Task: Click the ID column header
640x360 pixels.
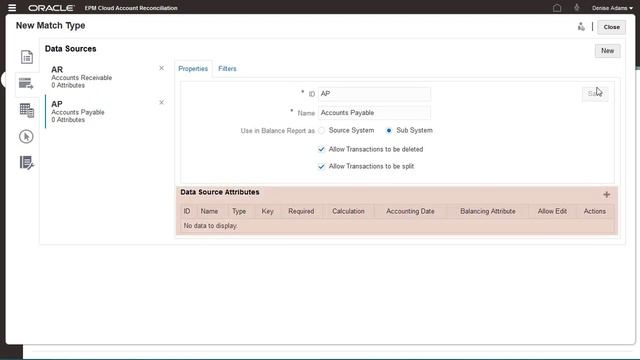Action: click(187, 211)
